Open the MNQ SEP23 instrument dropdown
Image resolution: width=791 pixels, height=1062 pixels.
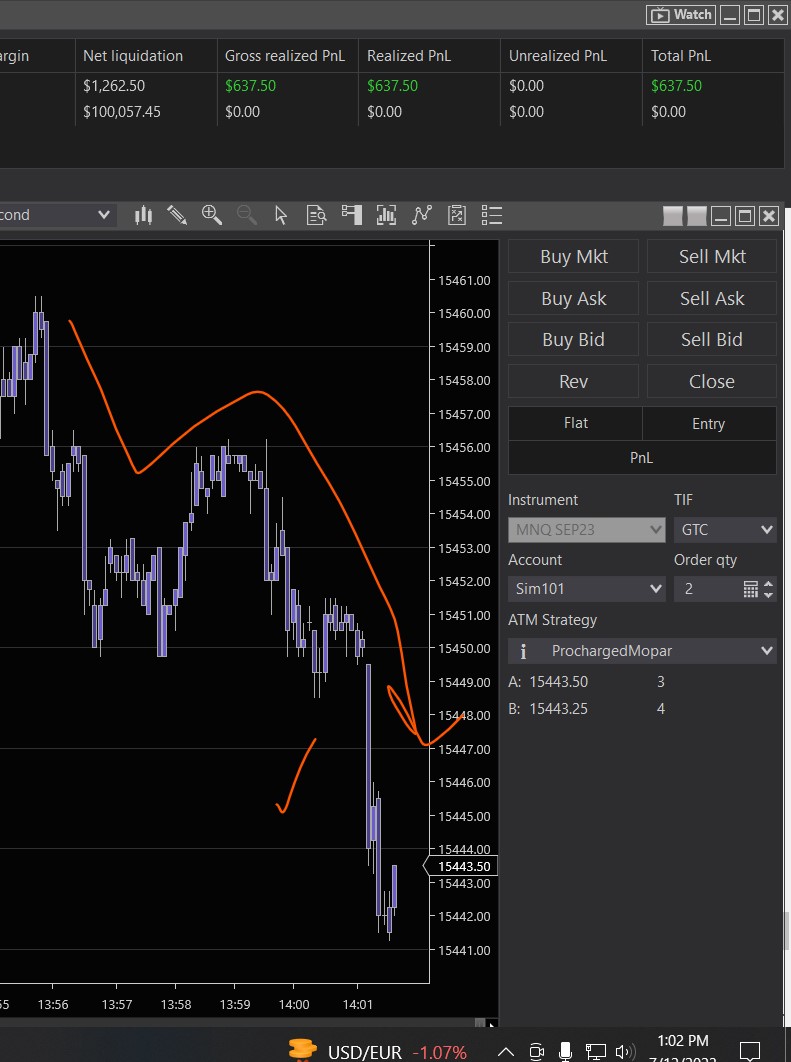[x=586, y=530]
